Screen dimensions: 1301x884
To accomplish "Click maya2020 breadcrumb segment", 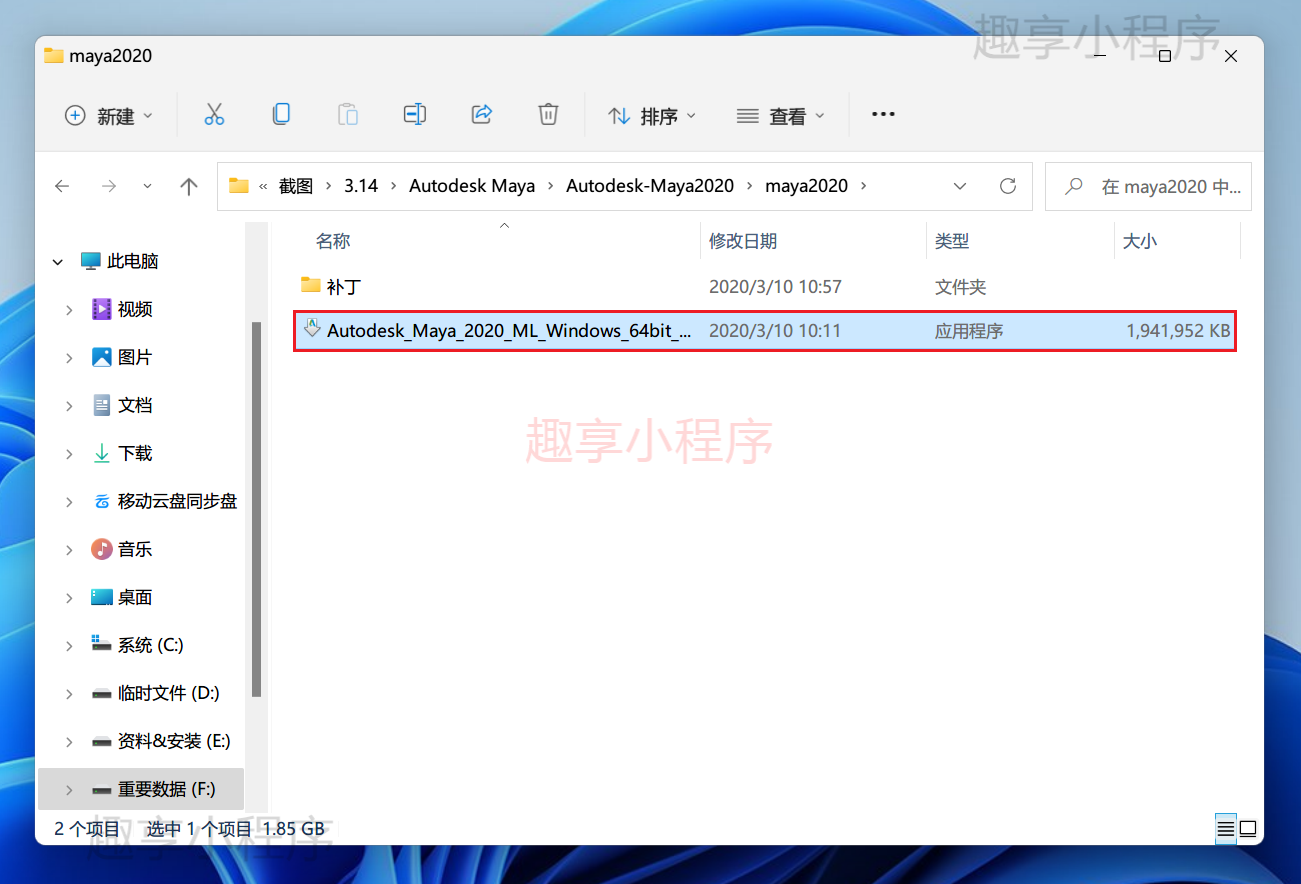I will coord(806,186).
